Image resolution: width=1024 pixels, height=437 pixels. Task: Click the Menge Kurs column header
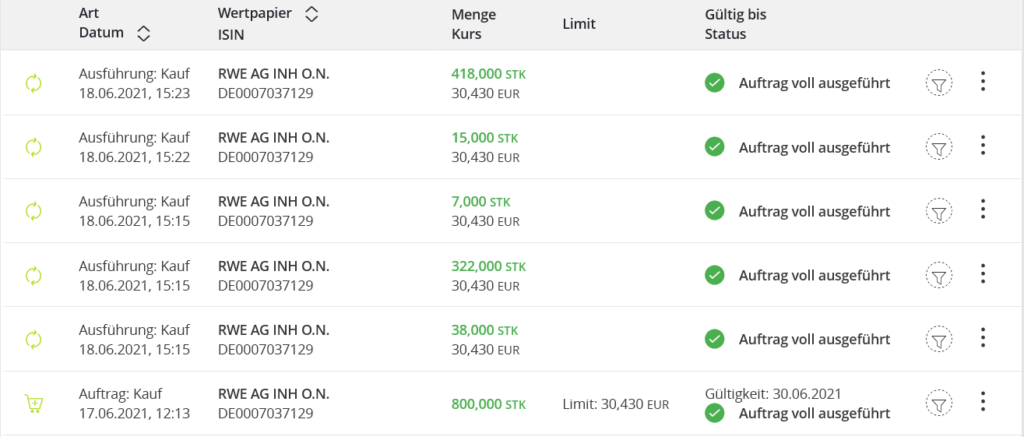pos(473,24)
